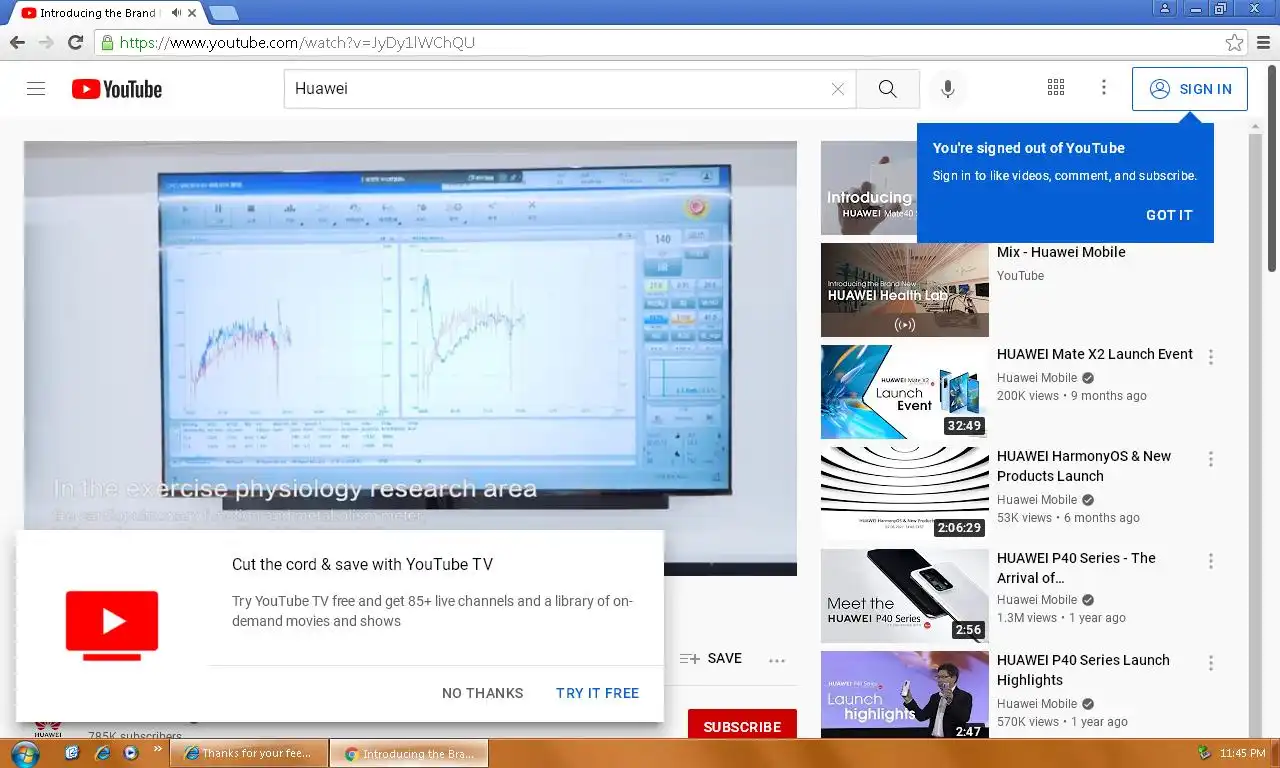This screenshot has width=1280, height=768.
Task: Mute tab via the speaker icon on tab
Action: [x=176, y=13]
